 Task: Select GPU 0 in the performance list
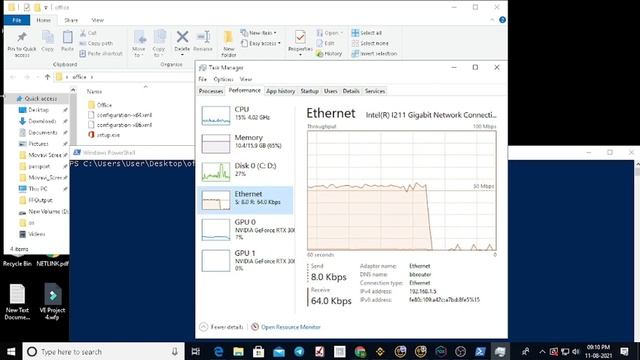(x=246, y=229)
